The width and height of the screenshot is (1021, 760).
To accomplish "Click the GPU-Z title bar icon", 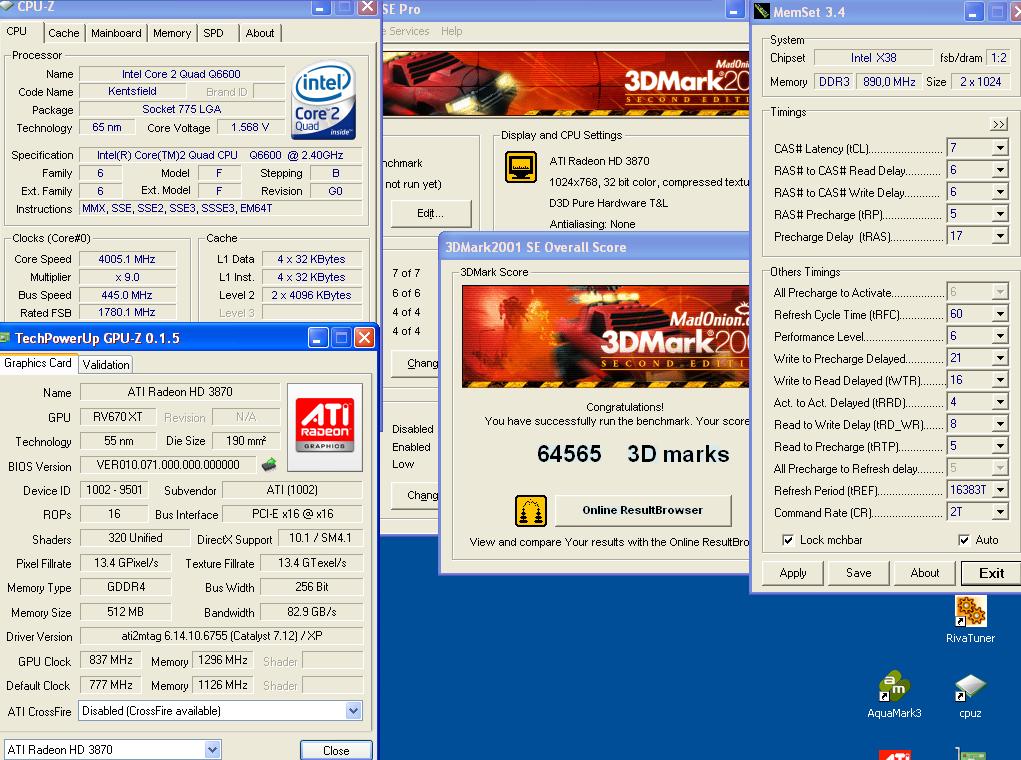I will point(6,337).
